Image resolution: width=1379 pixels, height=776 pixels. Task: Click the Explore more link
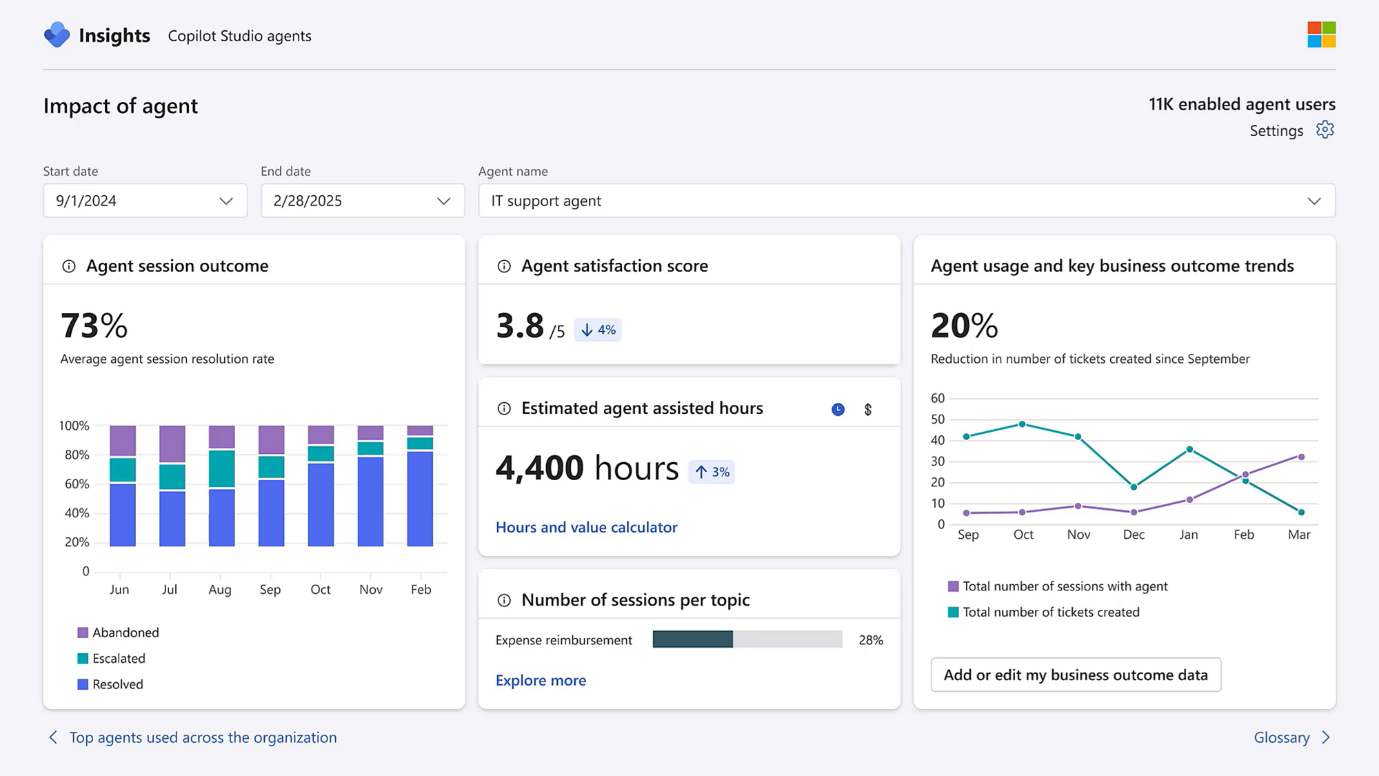pyautogui.click(x=541, y=680)
